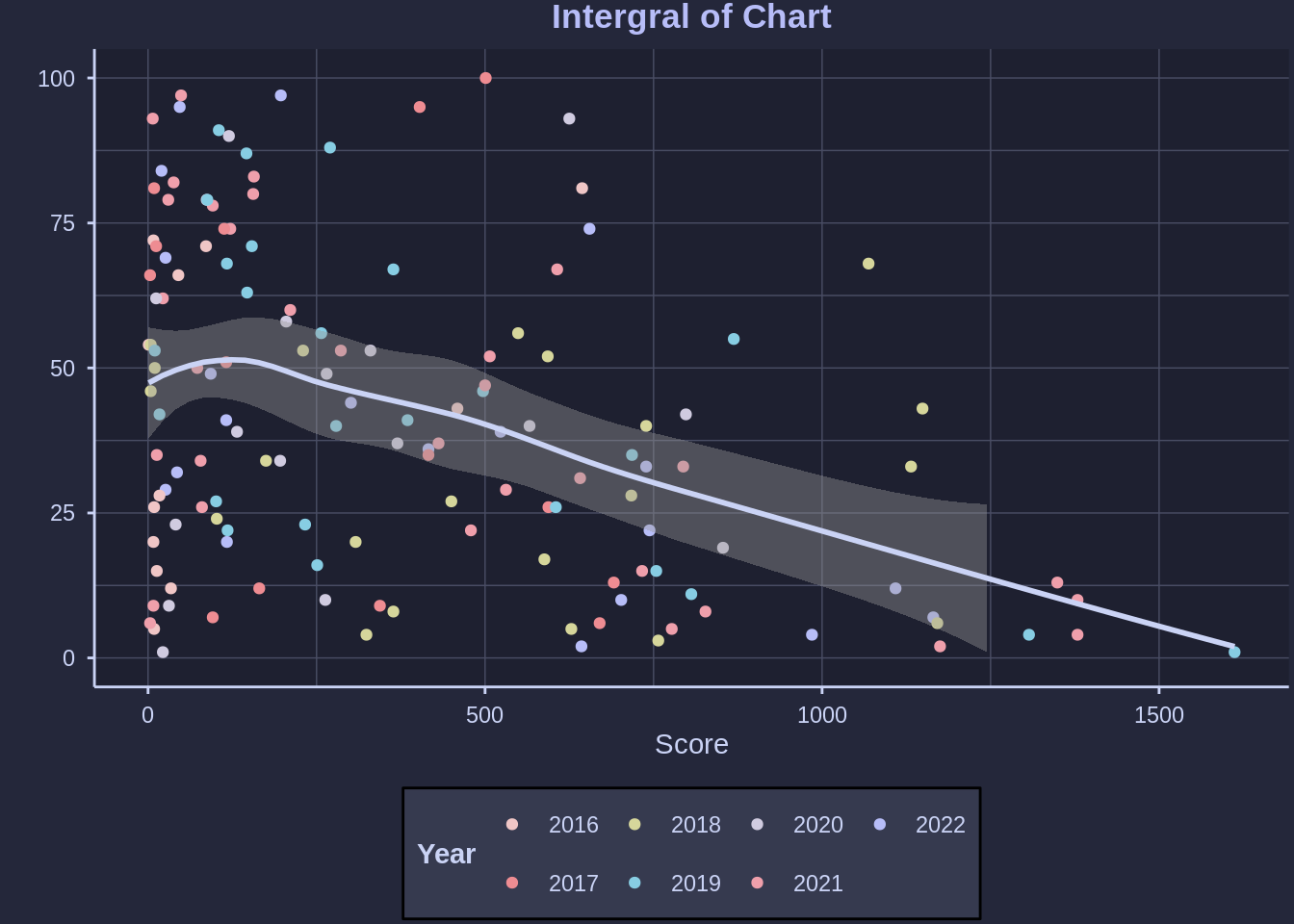Click the gray point near top at score 625
1294x924 pixels.
tap(569, 119)
